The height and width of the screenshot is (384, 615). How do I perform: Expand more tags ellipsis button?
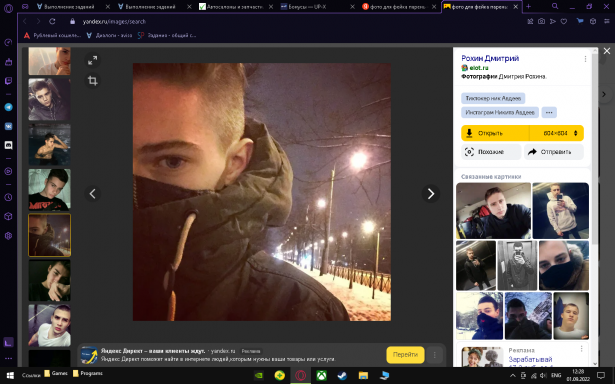[x=549, y=113]
